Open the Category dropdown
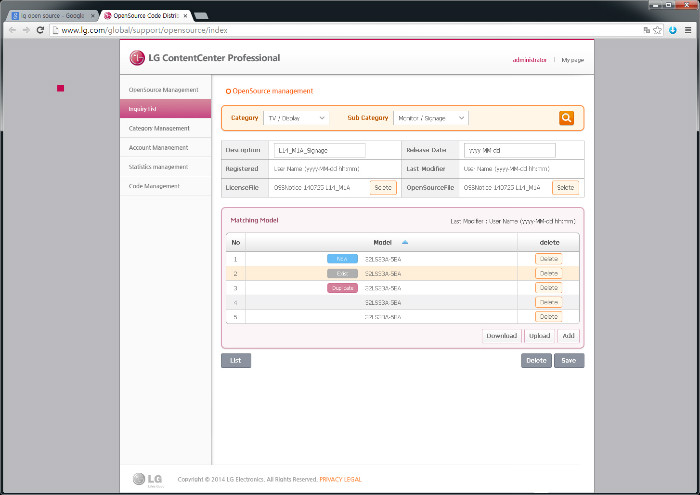 297,118
